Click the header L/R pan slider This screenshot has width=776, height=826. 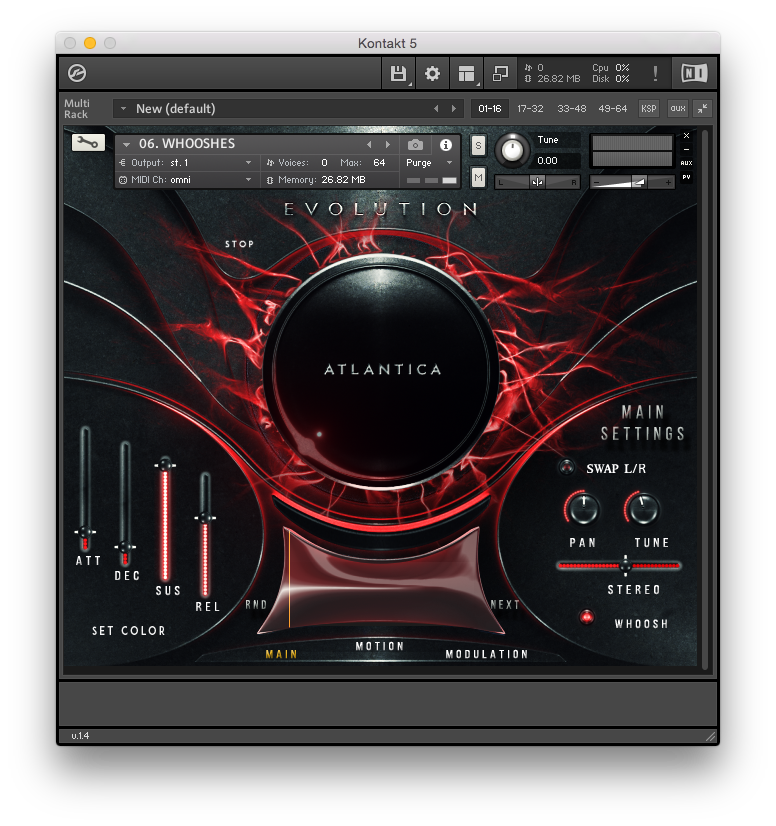(x=537, y=182)
